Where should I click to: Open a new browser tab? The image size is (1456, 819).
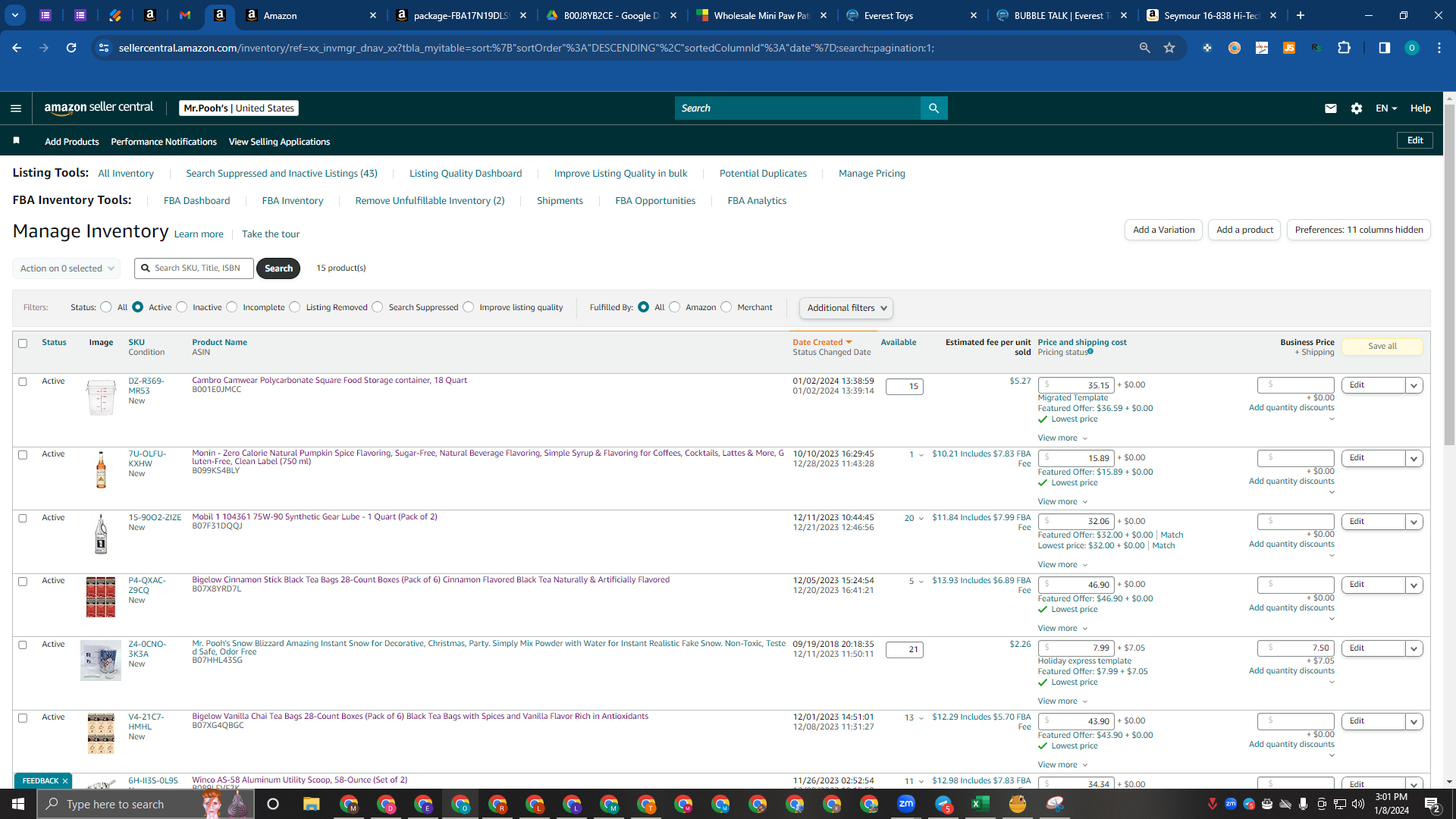click(1301, 15)
